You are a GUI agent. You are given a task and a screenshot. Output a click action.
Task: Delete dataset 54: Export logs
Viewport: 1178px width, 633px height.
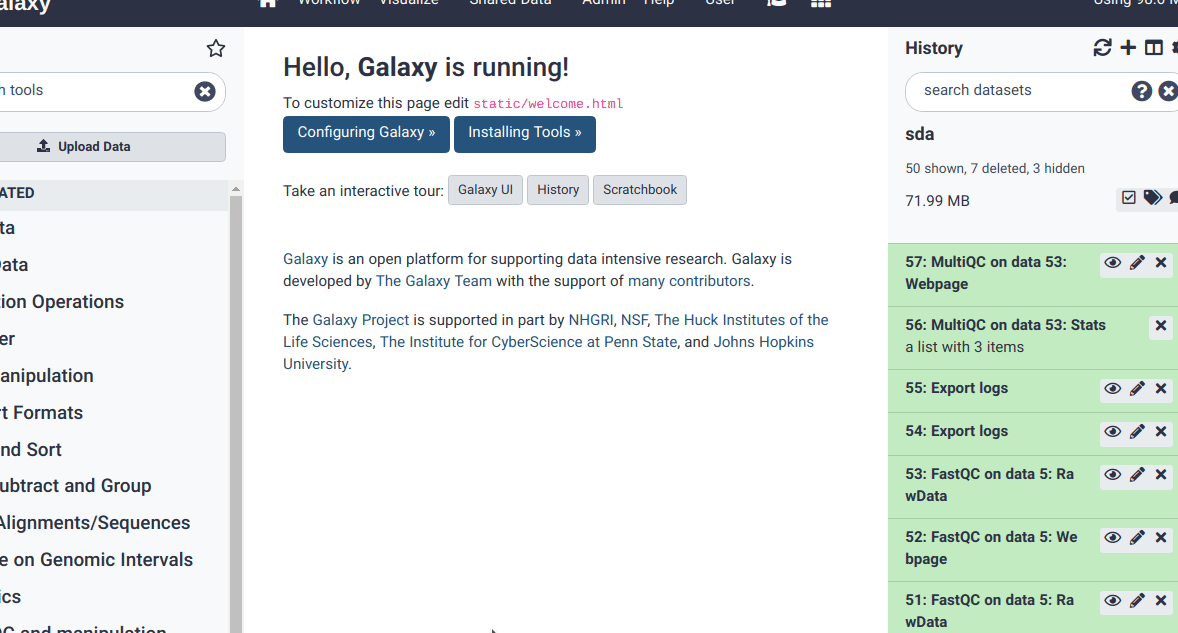pos(1161,432)
